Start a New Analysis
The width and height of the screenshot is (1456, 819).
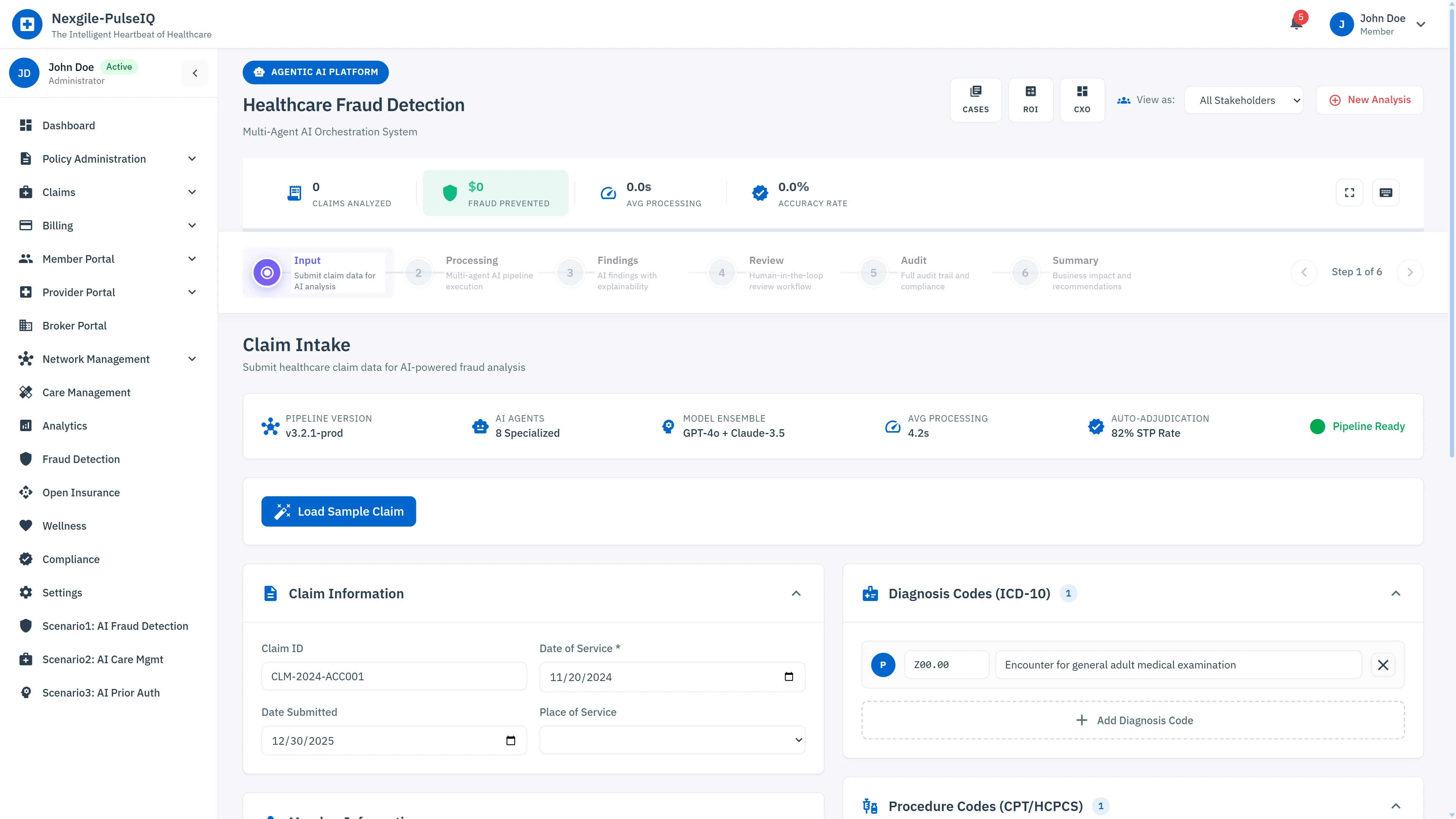click(1370, 99)
